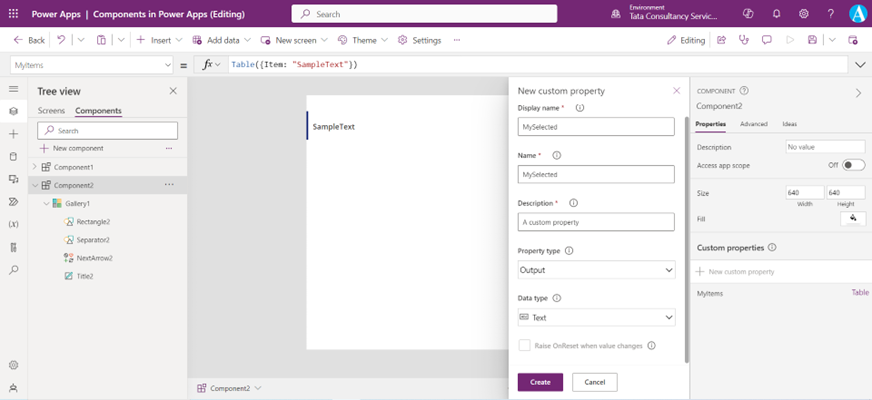The width and height of the screenshot is (872, 400).
Task: Click the Create button
Action: [x=540, y=382]
